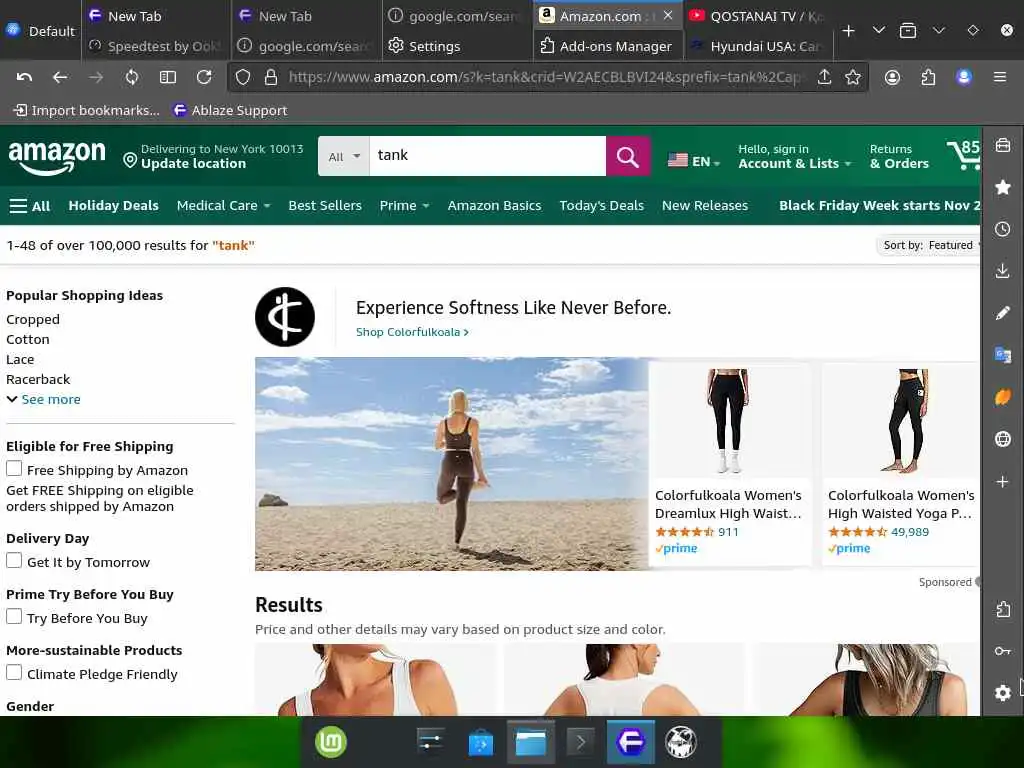Open sidebar settings gear icon

click(1002, 692)
